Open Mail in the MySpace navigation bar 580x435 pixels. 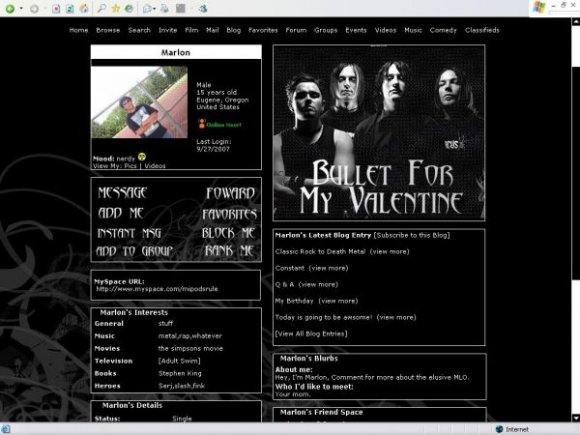tap(212, 30)
